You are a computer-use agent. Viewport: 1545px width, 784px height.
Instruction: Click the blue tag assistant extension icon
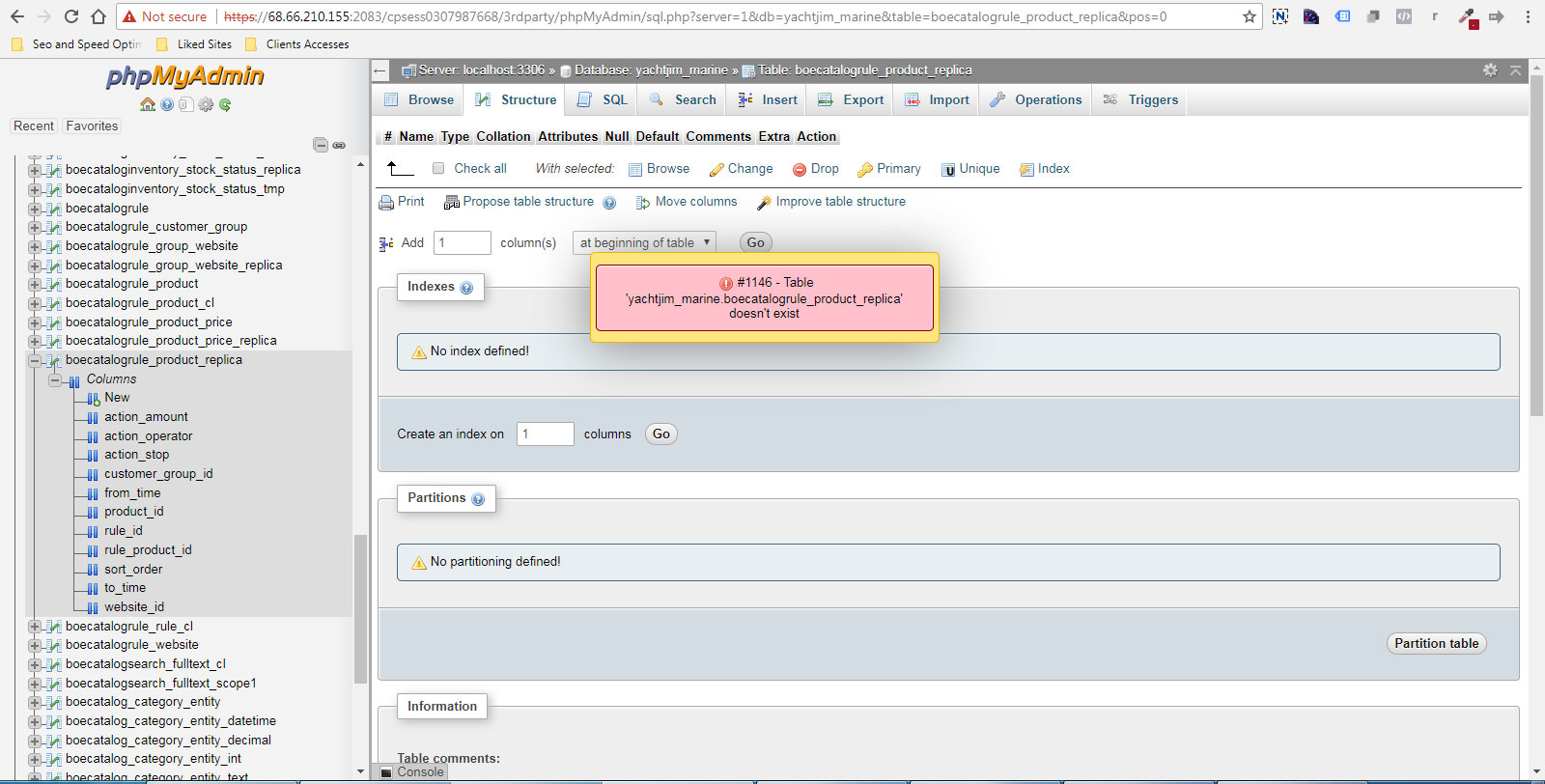[1342, 16]
